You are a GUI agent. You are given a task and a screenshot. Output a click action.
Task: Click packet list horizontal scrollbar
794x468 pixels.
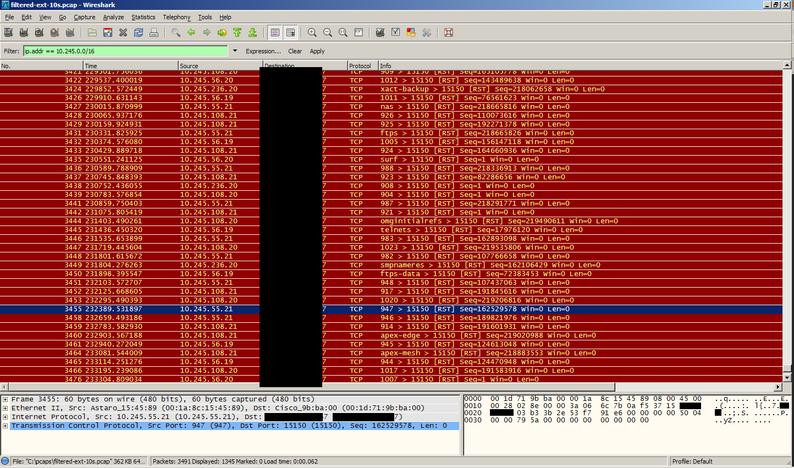tap(391, 387)
